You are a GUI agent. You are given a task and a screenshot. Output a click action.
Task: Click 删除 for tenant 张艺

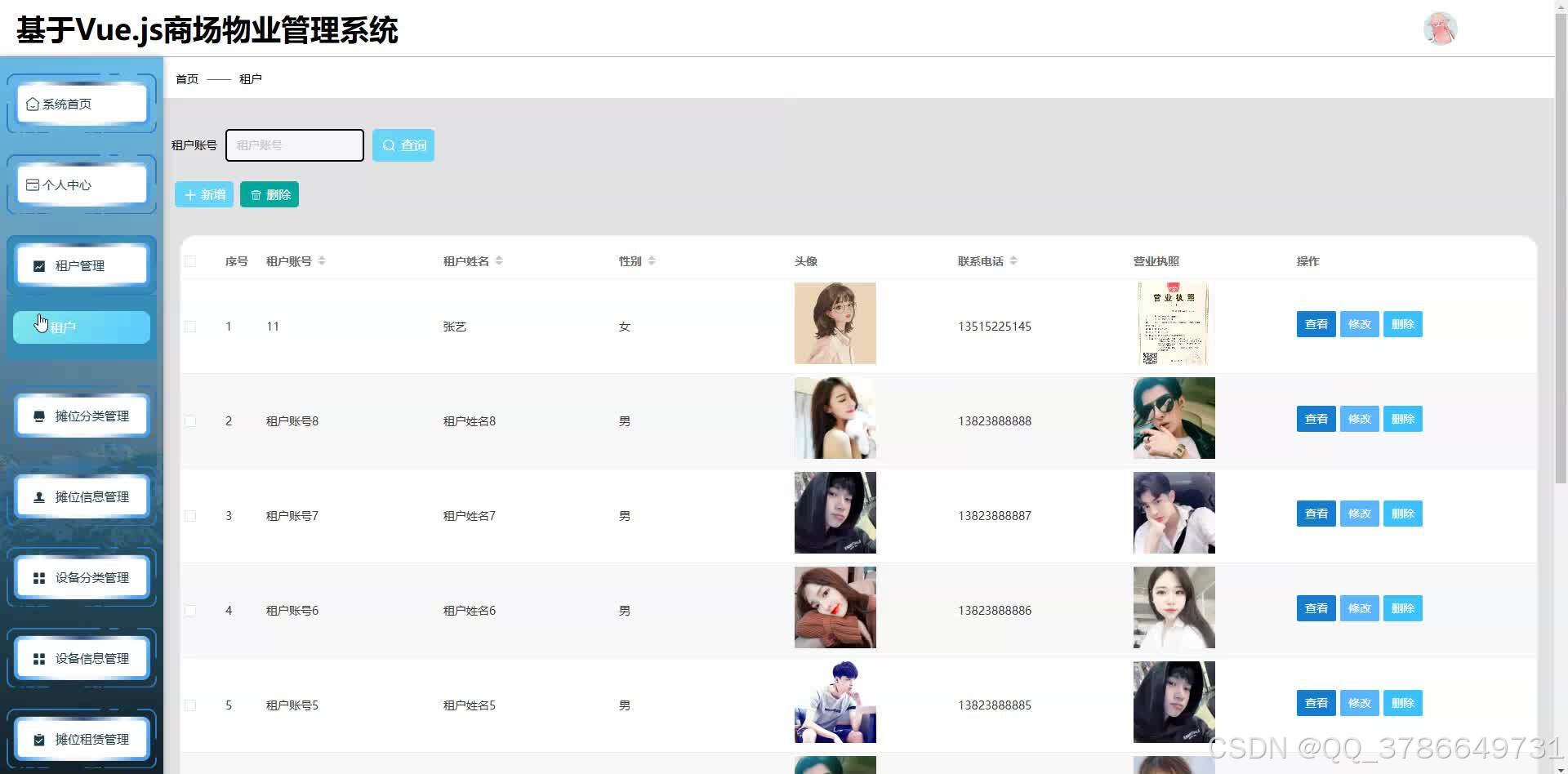tap(1403, 324)
